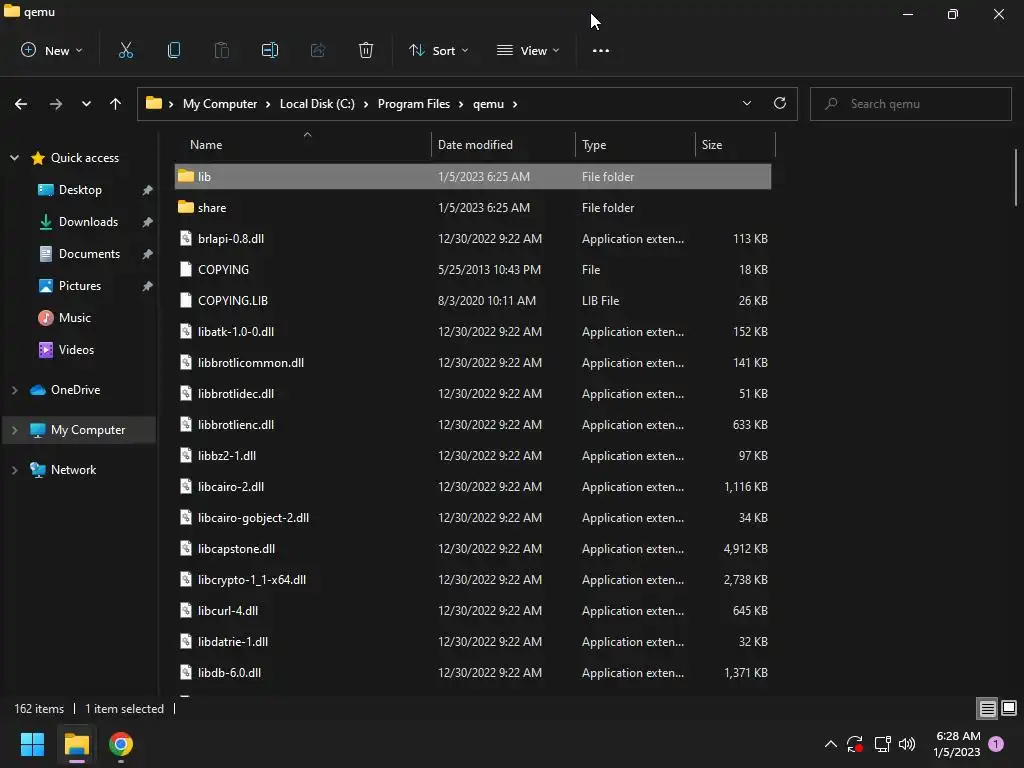Image resolution: width=1024 pixels, height=768 pixels.
Task: Click Local Disk (C:) in breadcrumb
Action: pyautogui.click(x=317, y=104)
